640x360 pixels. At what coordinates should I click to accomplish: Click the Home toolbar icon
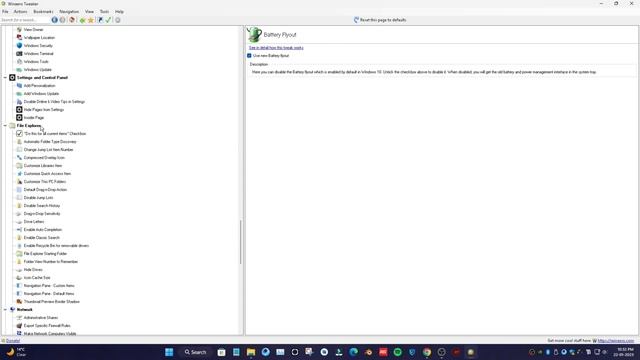click(x=72, y=20)
